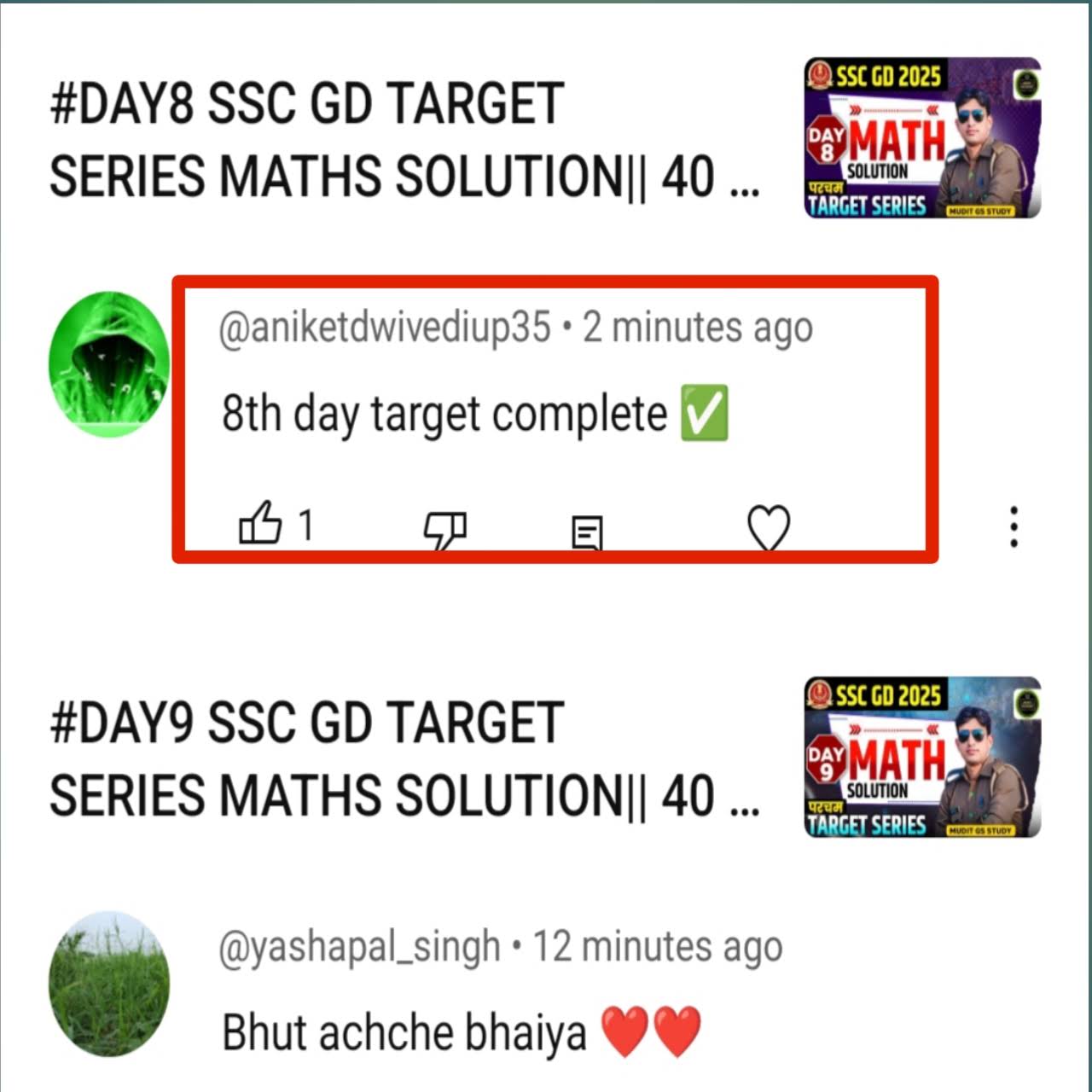Like the 8th day target complete comment
This screenshot has height=1092, width=1092.
point(260,523)
